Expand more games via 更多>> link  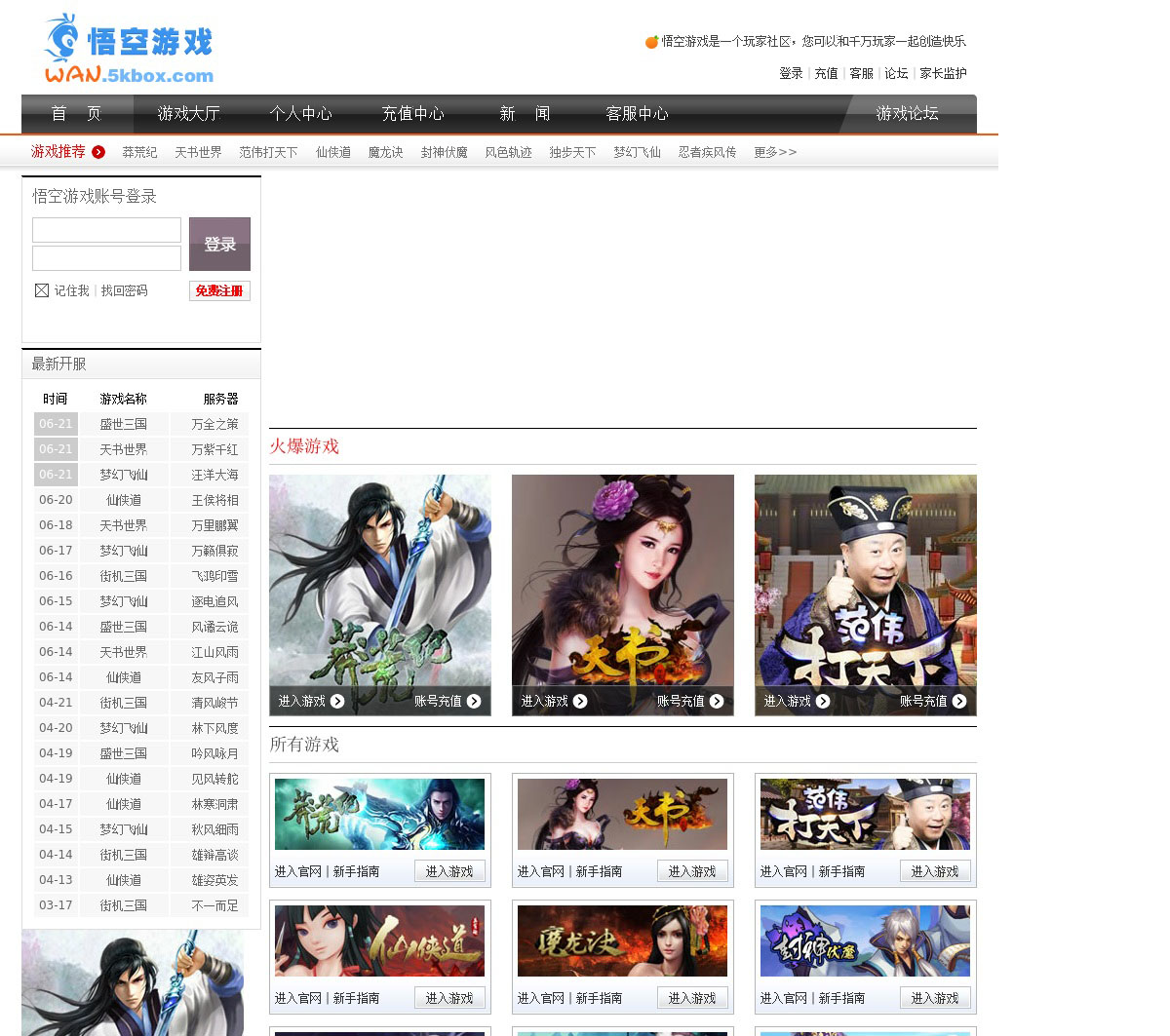775,152
